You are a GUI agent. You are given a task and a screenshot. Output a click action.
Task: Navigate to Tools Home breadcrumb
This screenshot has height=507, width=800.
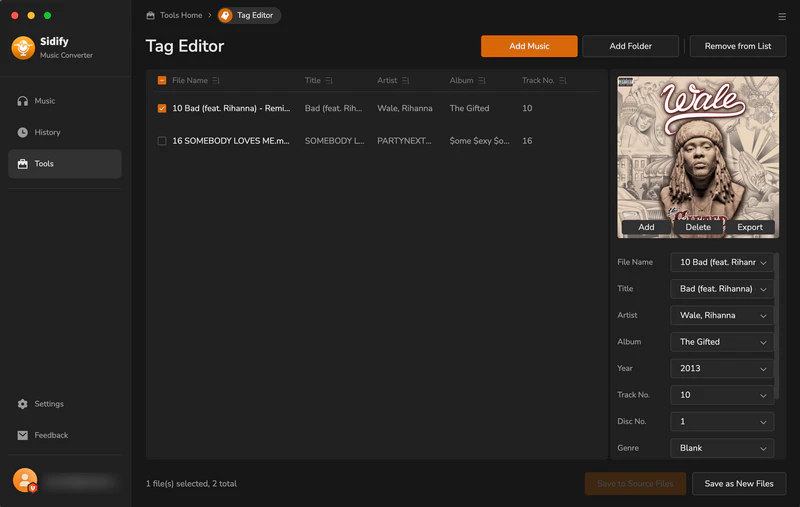[x=174, y=15]
